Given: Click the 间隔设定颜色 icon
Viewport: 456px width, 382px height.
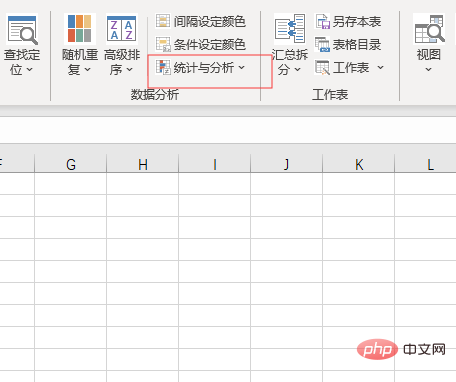Looking at the screenshot, I should 163,21.
